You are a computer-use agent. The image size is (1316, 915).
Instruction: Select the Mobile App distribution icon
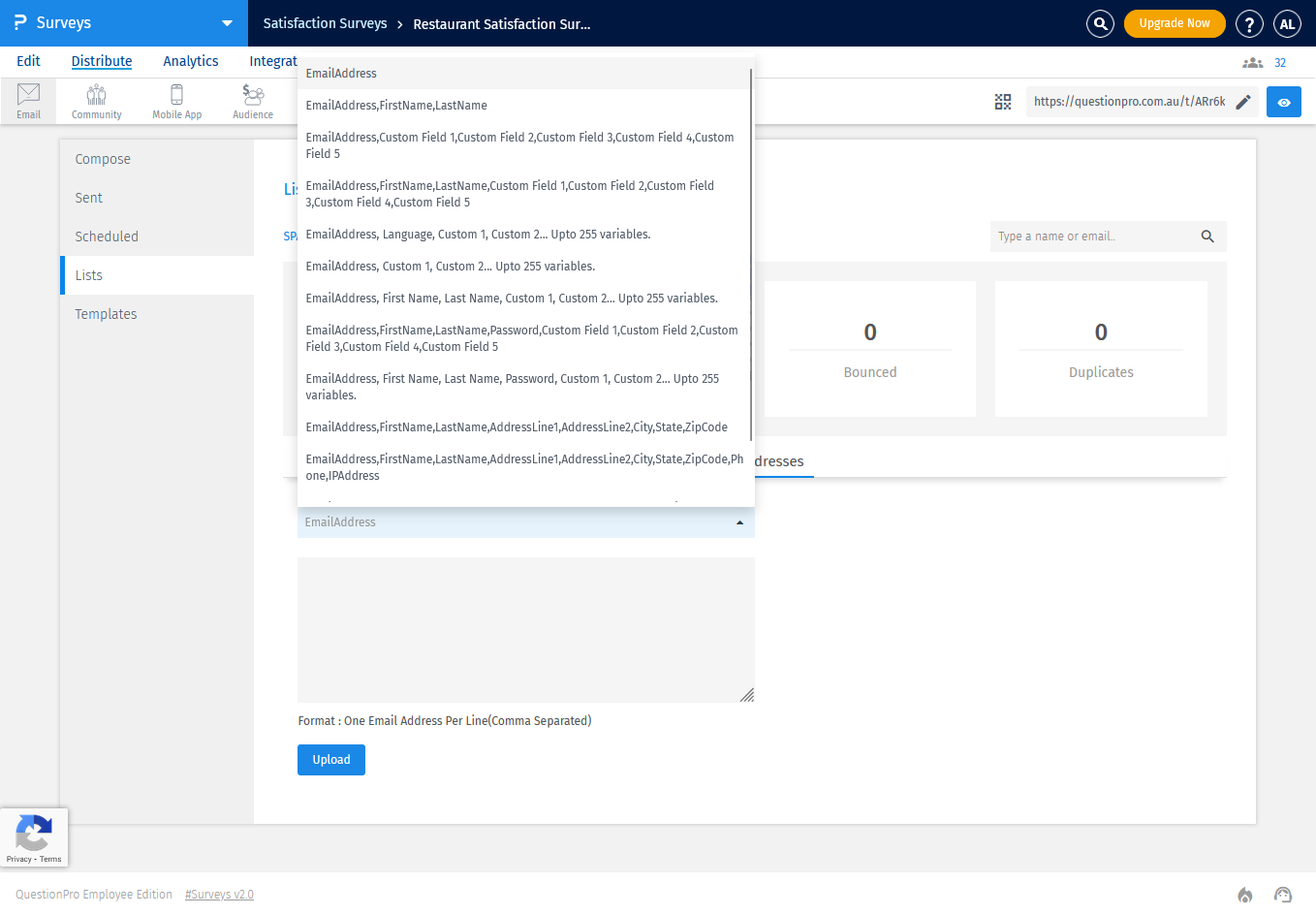176,101
